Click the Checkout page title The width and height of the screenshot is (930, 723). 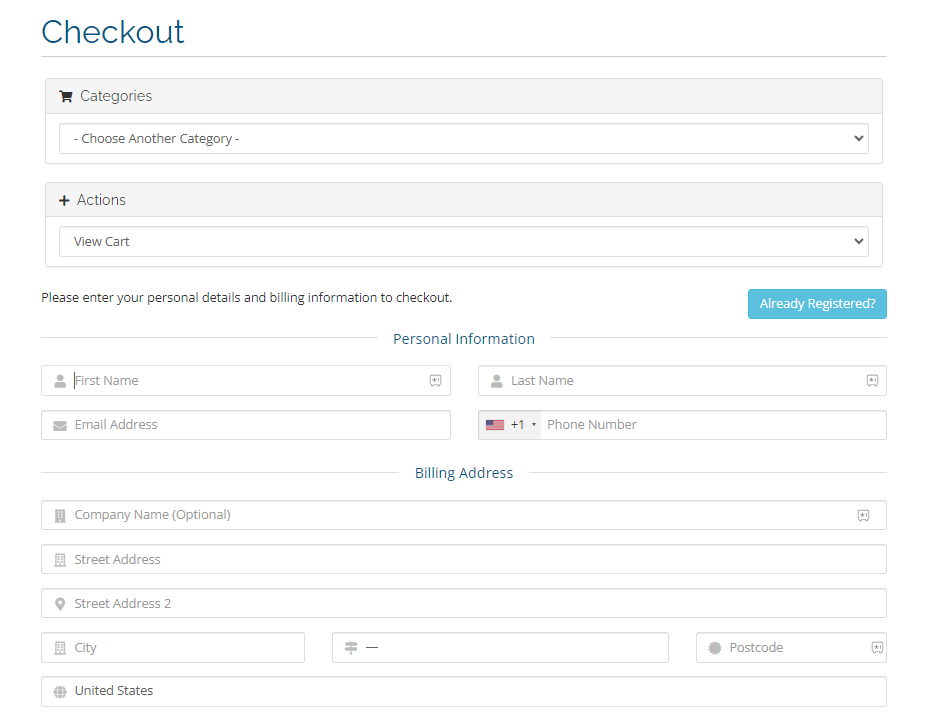(113, 32)
